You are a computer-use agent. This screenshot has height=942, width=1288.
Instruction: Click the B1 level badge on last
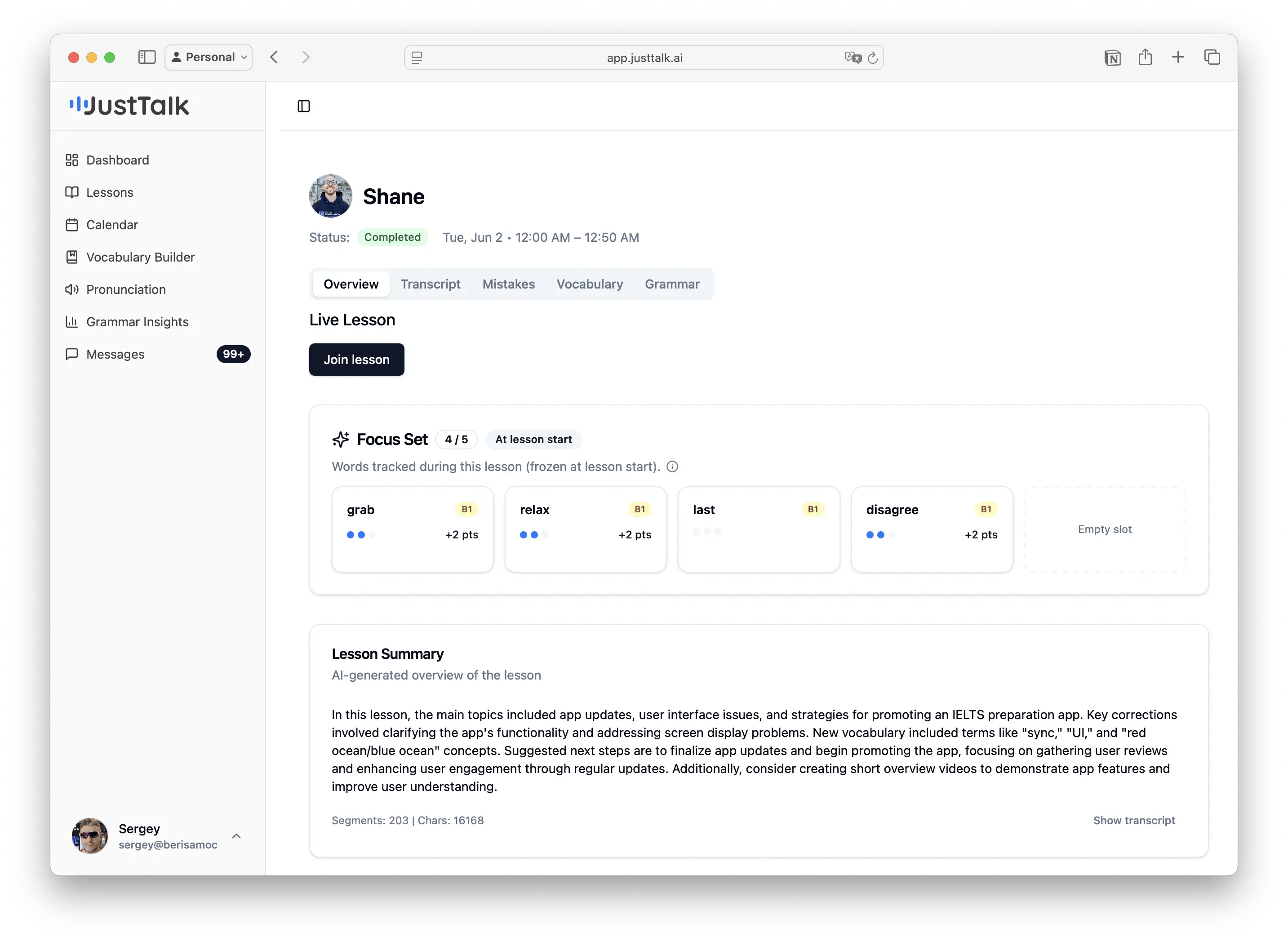(x=813, y=509)
